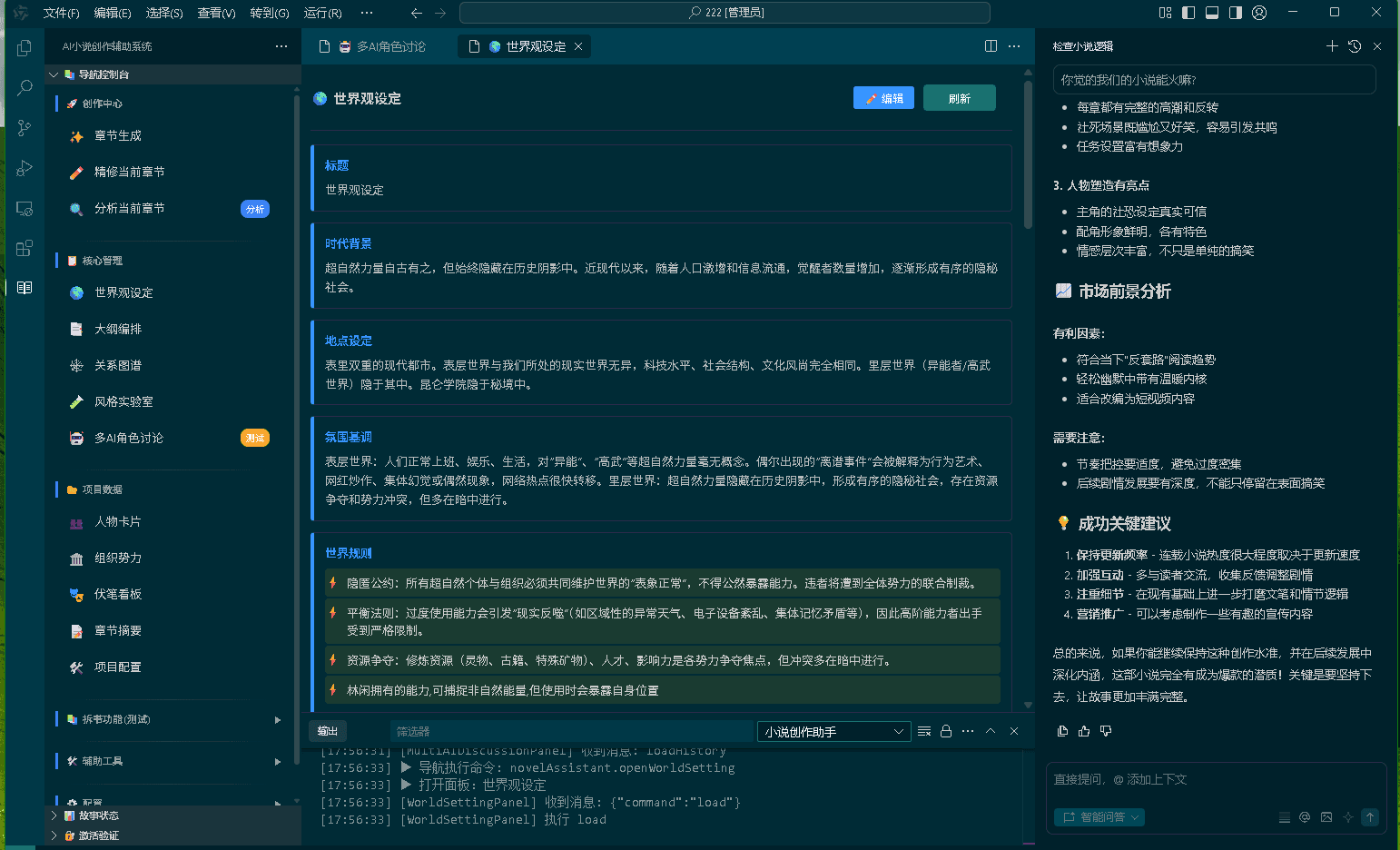Open the 人物卡片 character cards panel
This screenshot has width=1400, height=850.
point(119,521)
